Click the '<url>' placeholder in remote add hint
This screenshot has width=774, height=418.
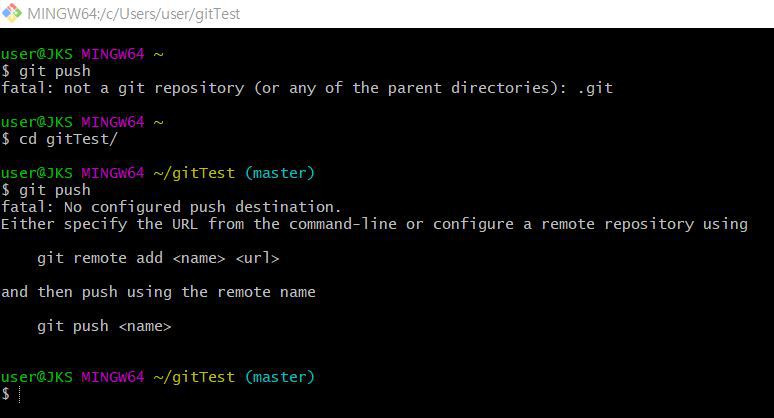257,258
